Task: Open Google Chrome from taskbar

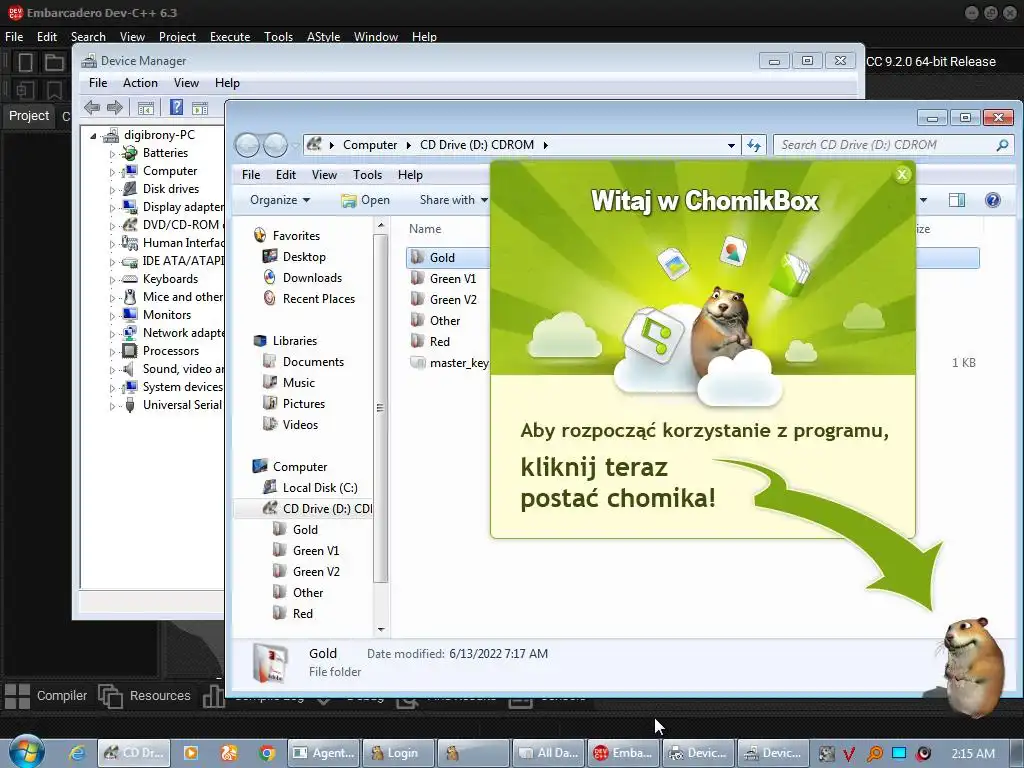Action: [x=266, y=753]
